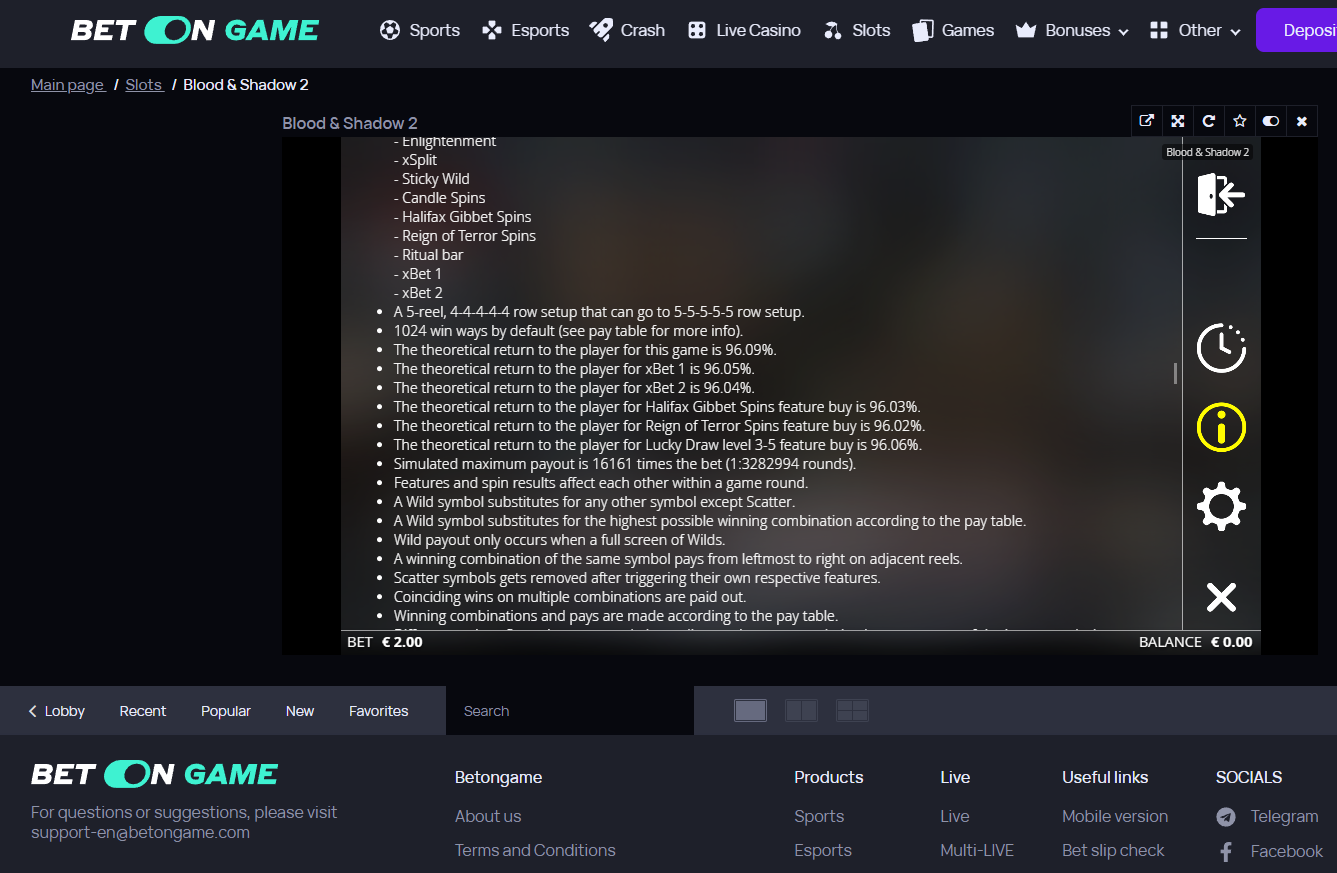Go to Main page breadcrumb
The image size is (1337, 873).
67,85
